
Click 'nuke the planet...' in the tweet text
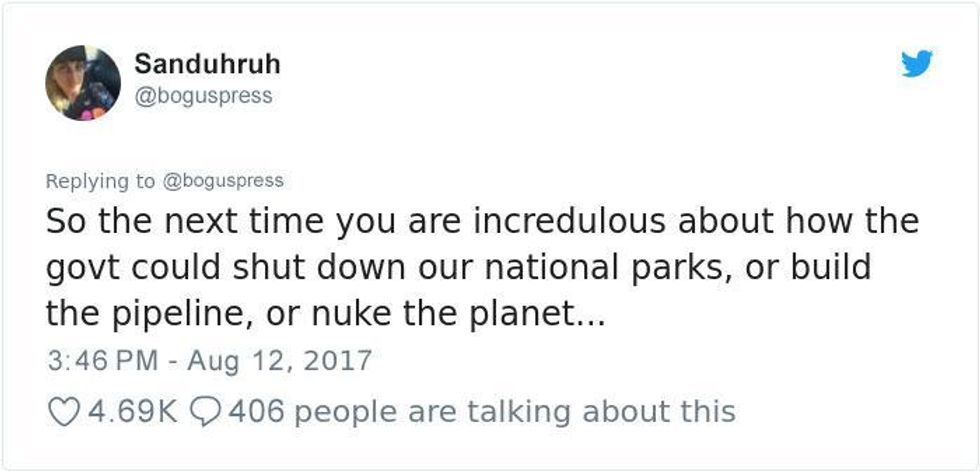point(458,315)
